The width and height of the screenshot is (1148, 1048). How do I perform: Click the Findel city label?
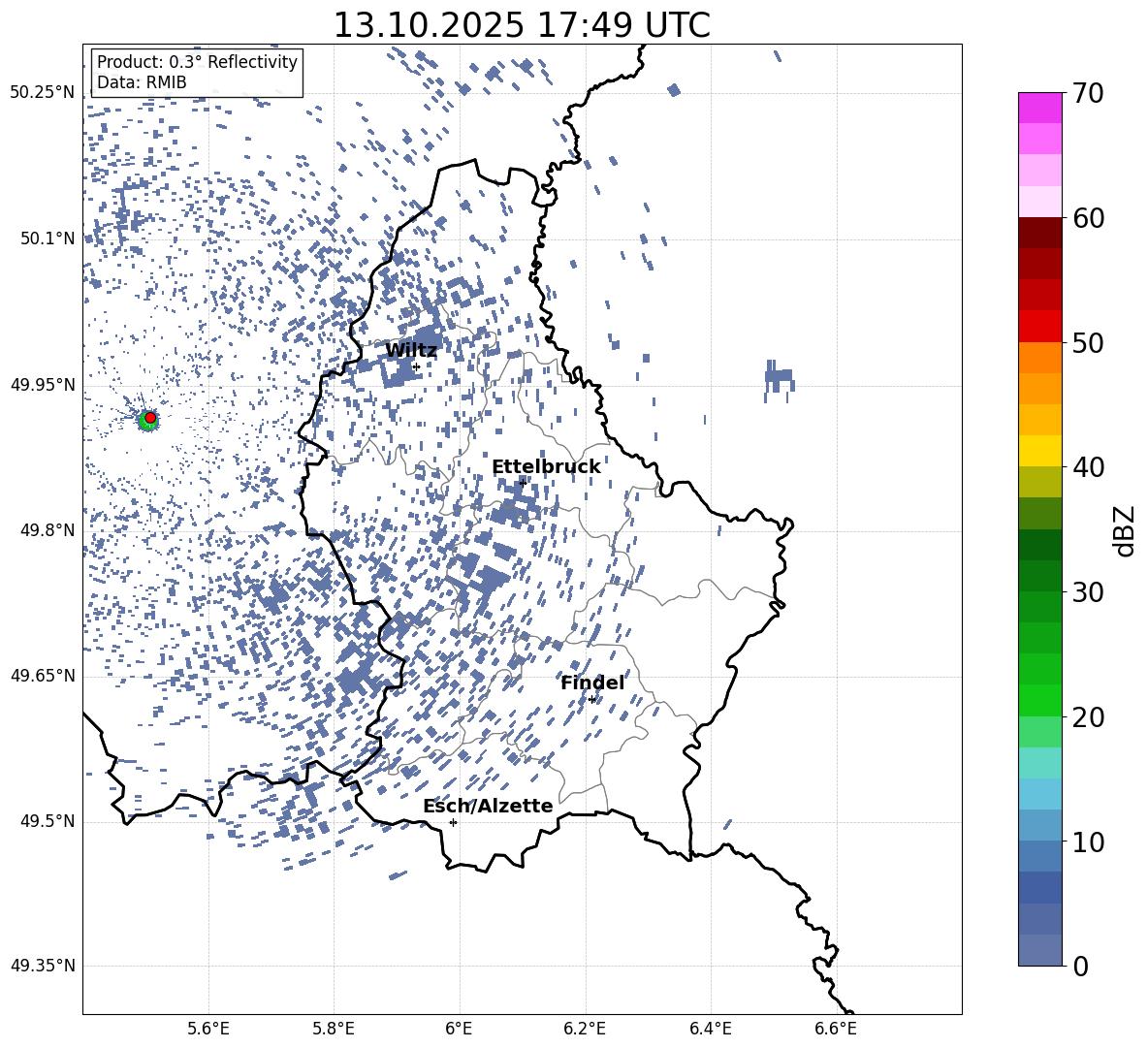pyautogui.click(x=592, y=683)
